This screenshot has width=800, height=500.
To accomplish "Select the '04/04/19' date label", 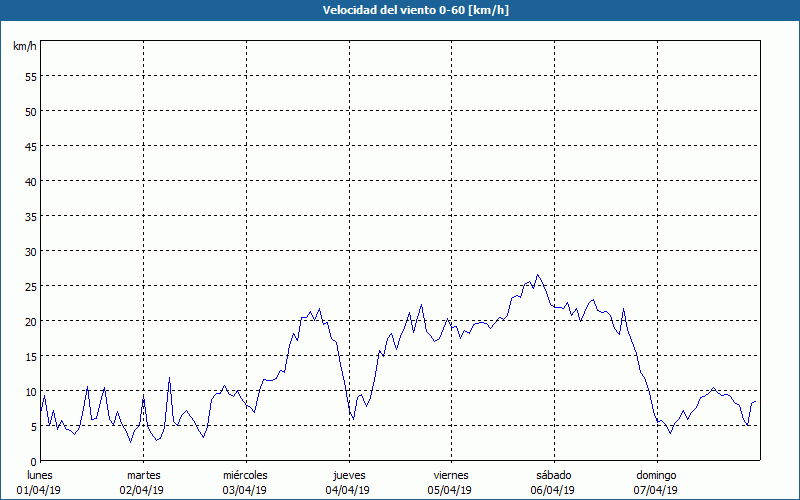I will (347, 490).
